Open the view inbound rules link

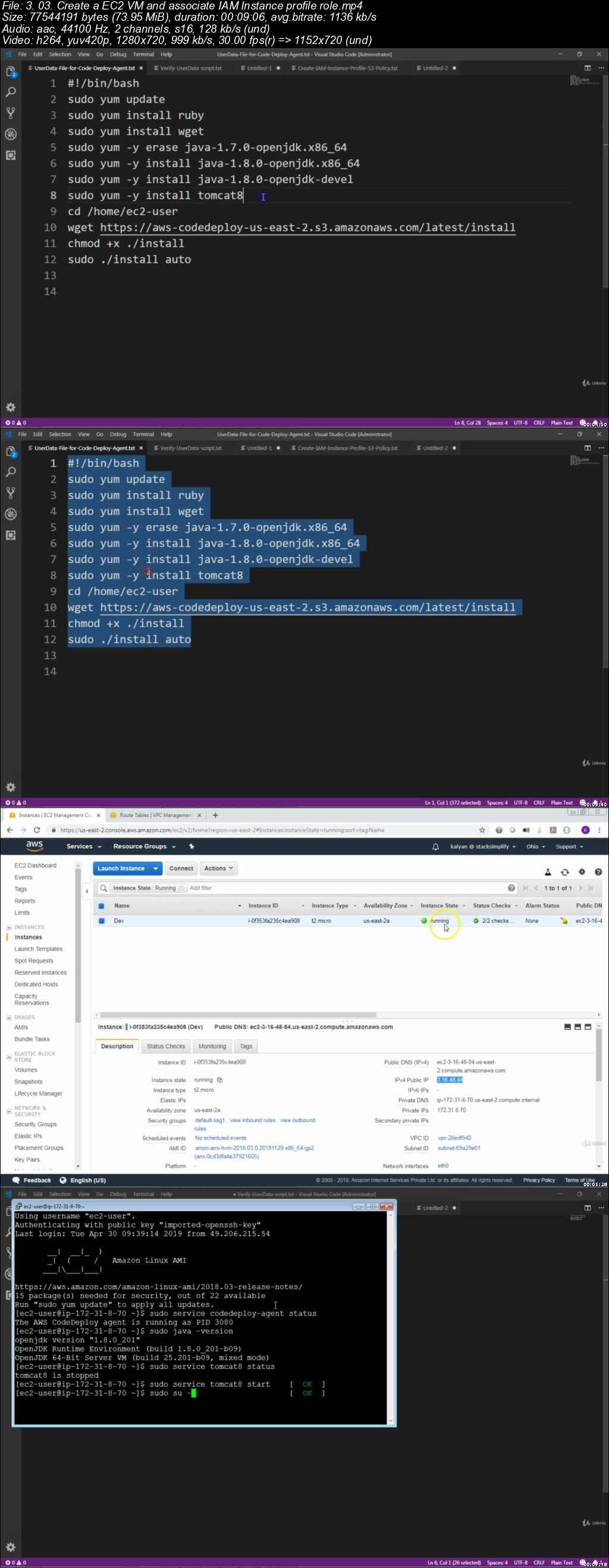(252, 1121)
